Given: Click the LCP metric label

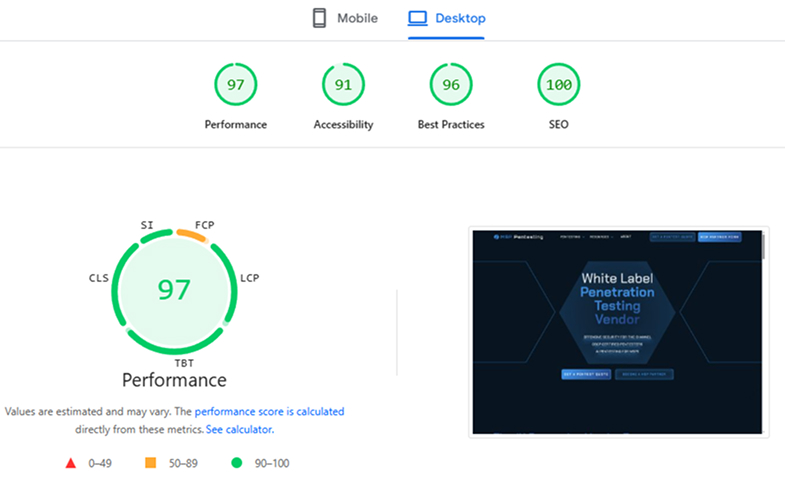Looking at the screenshot, I should click(249, 278).
